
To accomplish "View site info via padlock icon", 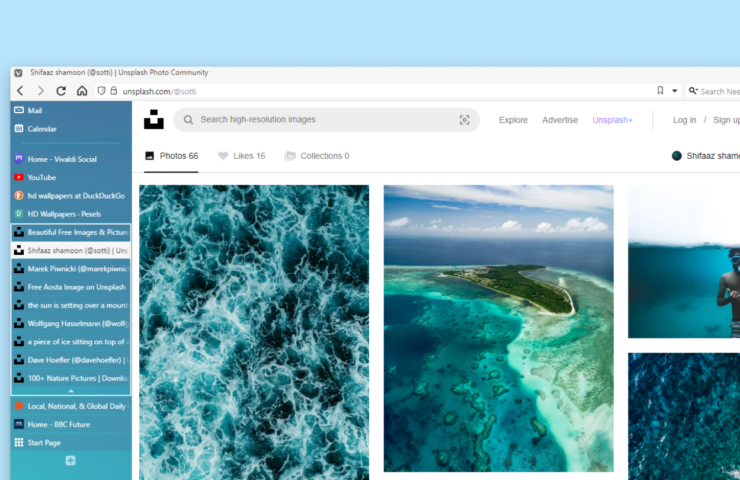I will 114,91.
